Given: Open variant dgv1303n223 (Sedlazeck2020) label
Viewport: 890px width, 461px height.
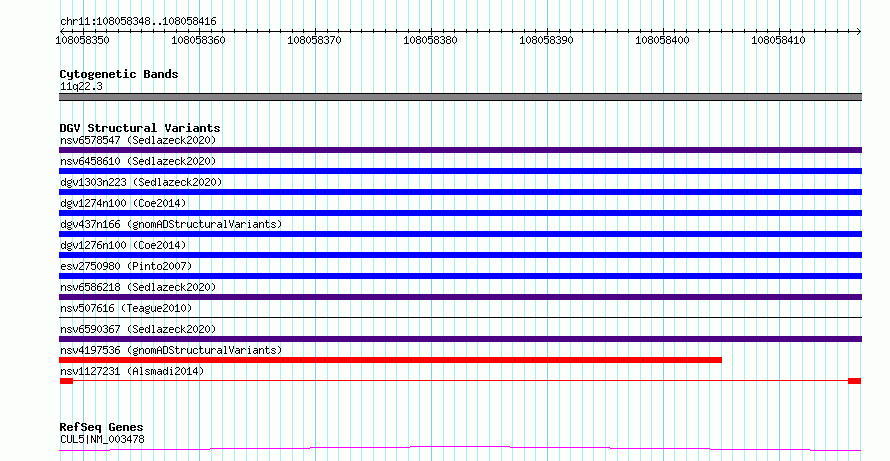Looking at the screenshot, I should pos(141,182).
